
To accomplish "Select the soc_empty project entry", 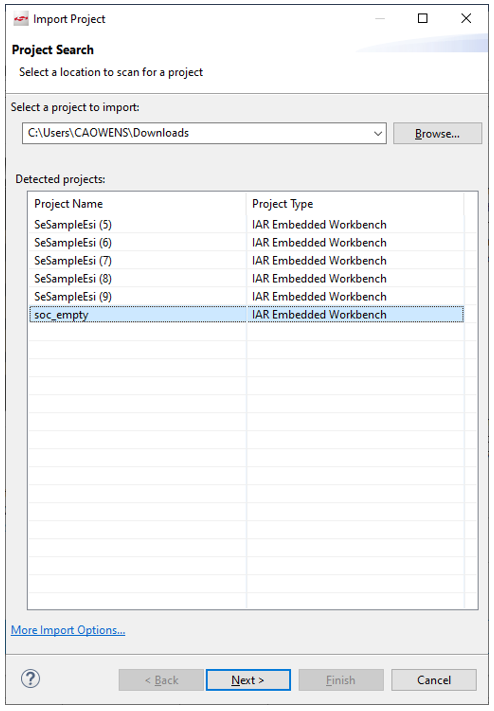I will coord(61,315).
